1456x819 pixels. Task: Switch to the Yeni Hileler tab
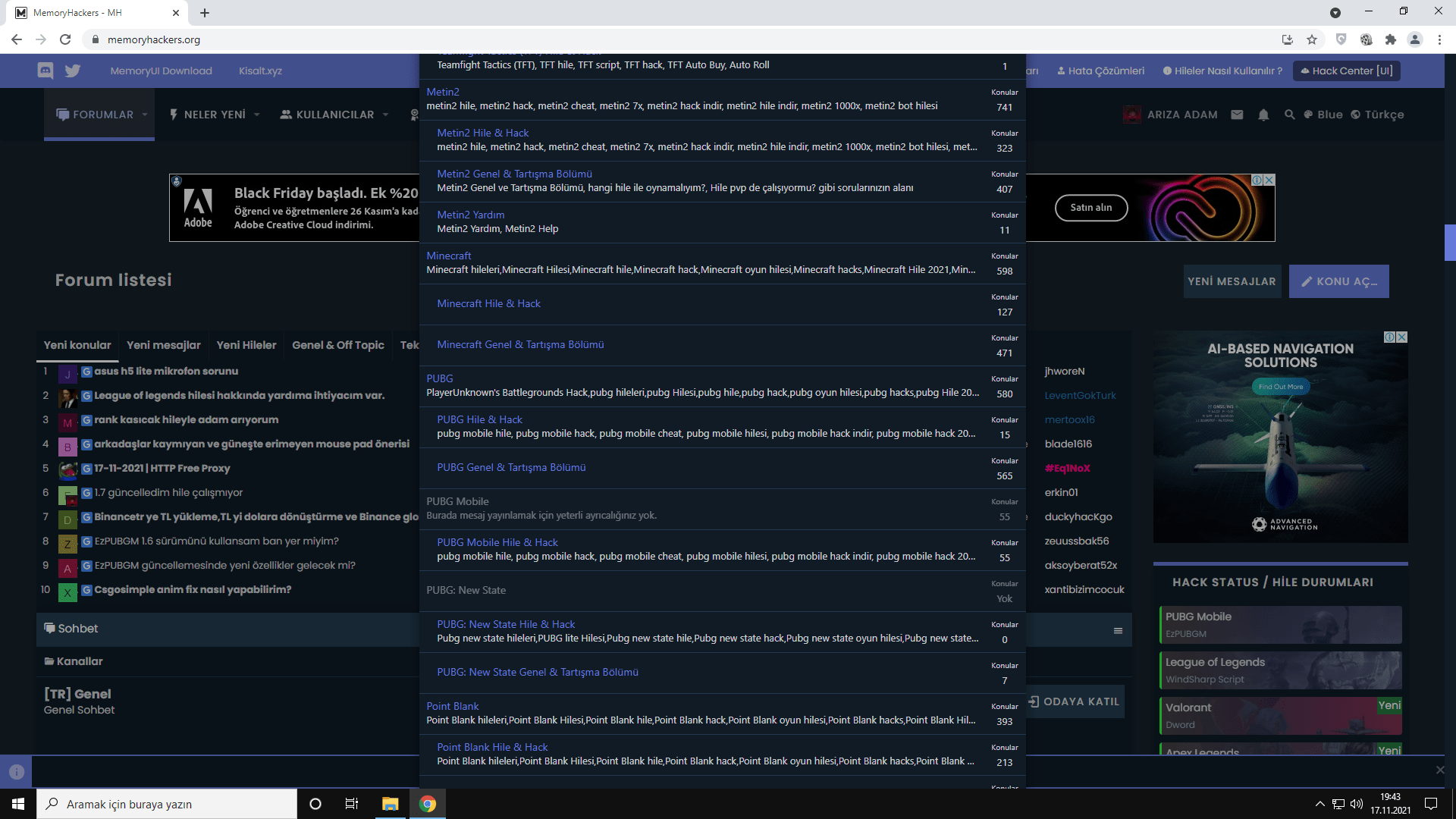pos(246,345)
